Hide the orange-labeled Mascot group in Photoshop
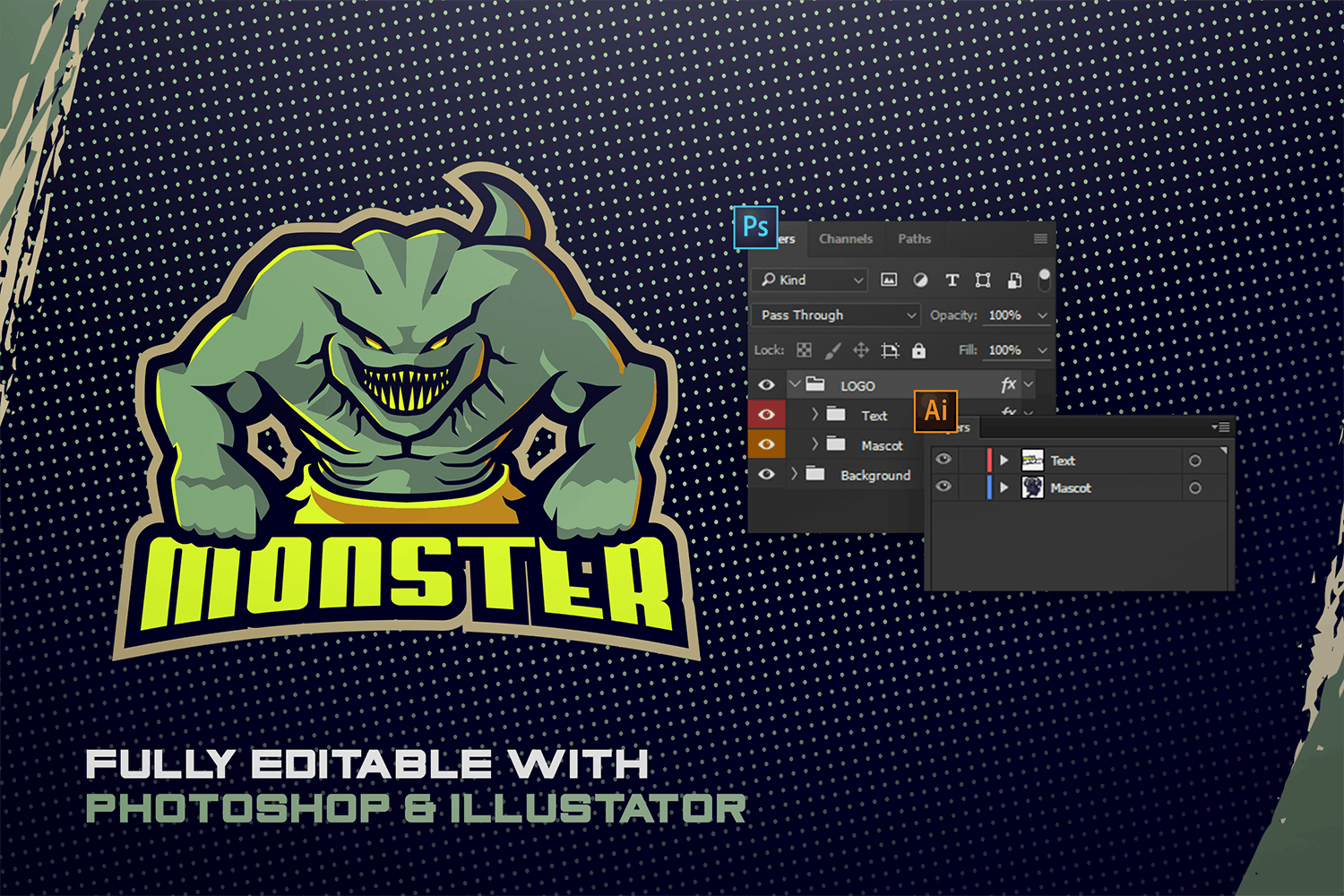This screenshot has height=896, width=1344. [766, 444]
